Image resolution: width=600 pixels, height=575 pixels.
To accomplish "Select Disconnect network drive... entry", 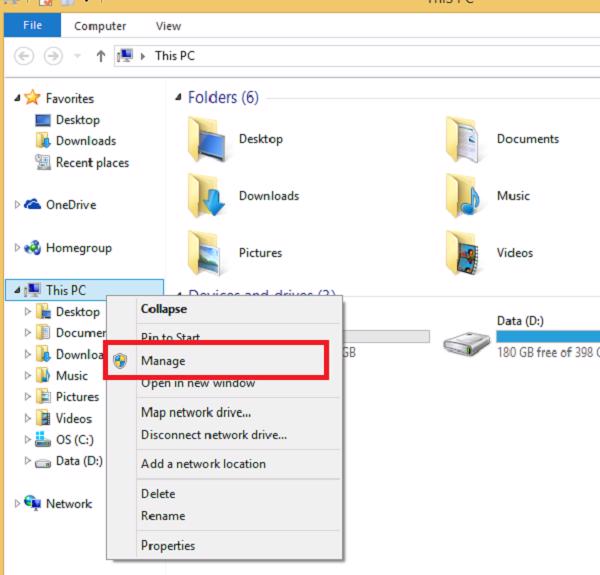I will click(214, 435).
